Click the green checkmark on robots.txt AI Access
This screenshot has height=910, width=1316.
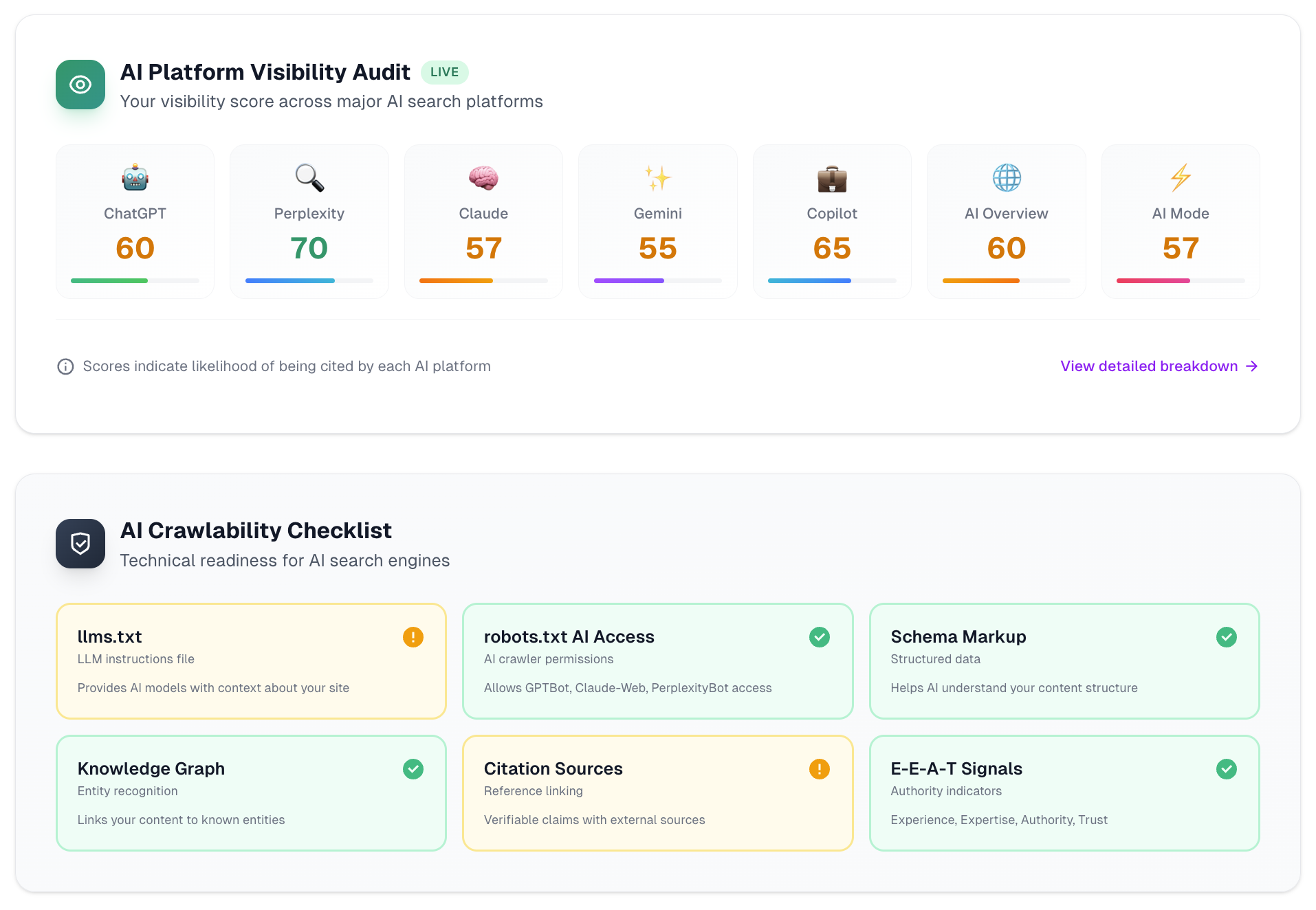point(820,637)
